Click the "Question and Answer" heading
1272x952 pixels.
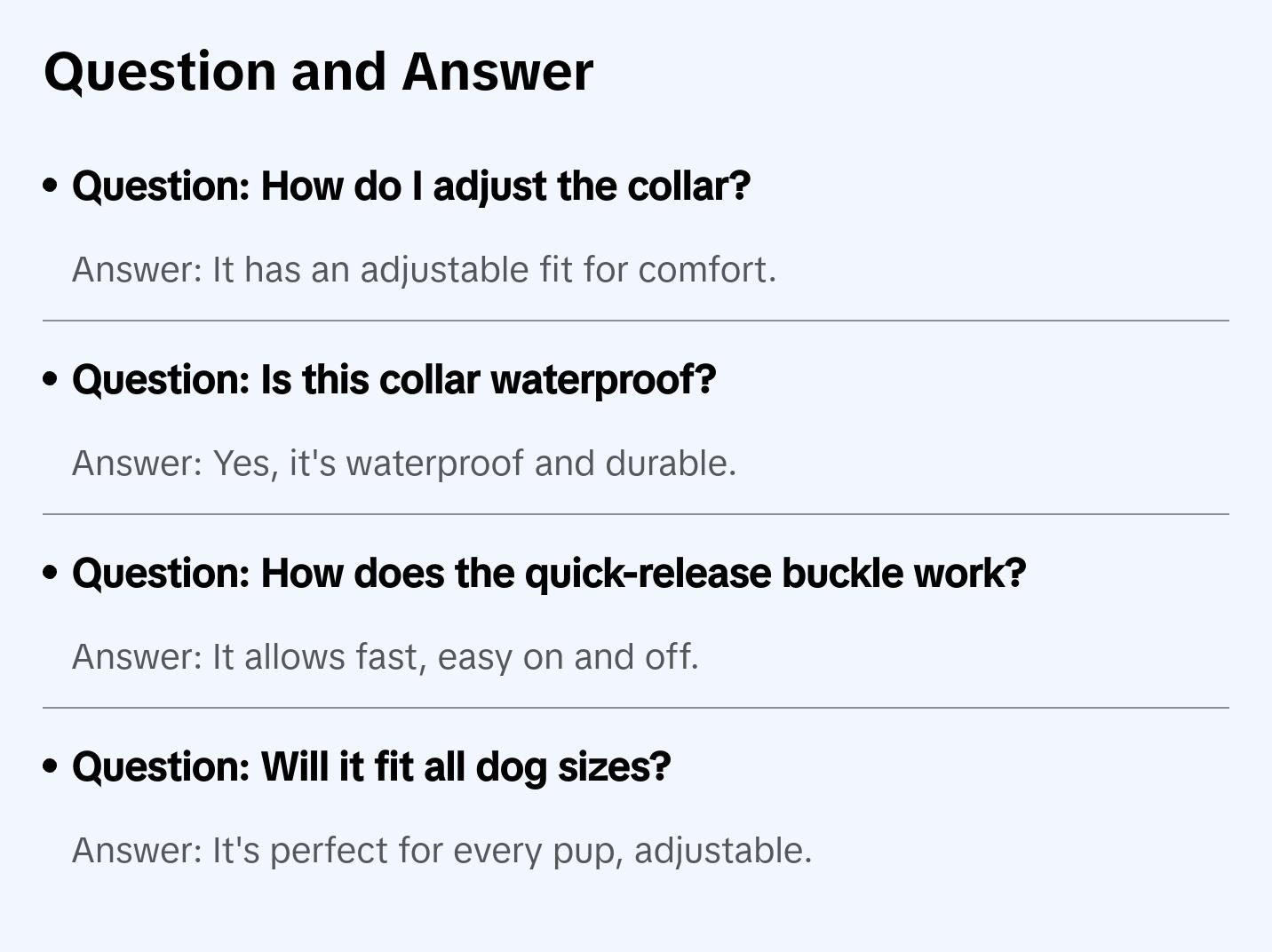318,71
